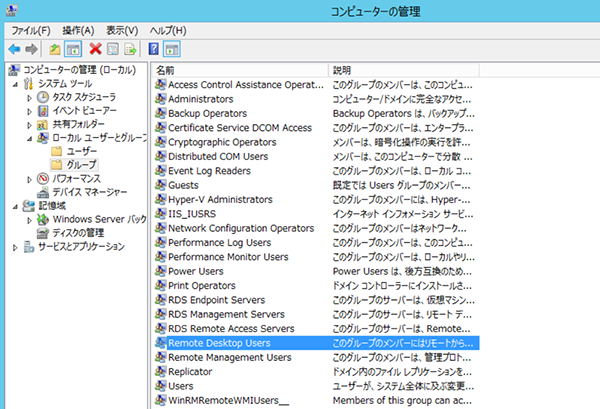Click the タスク スケジューラ clock icon
This screenshot has width=600, height=409.
43,97
